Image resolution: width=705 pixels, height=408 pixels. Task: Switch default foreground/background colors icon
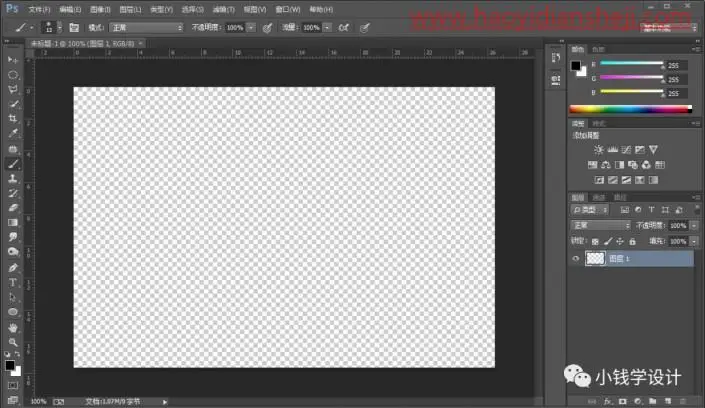click(x=8, y=354)
